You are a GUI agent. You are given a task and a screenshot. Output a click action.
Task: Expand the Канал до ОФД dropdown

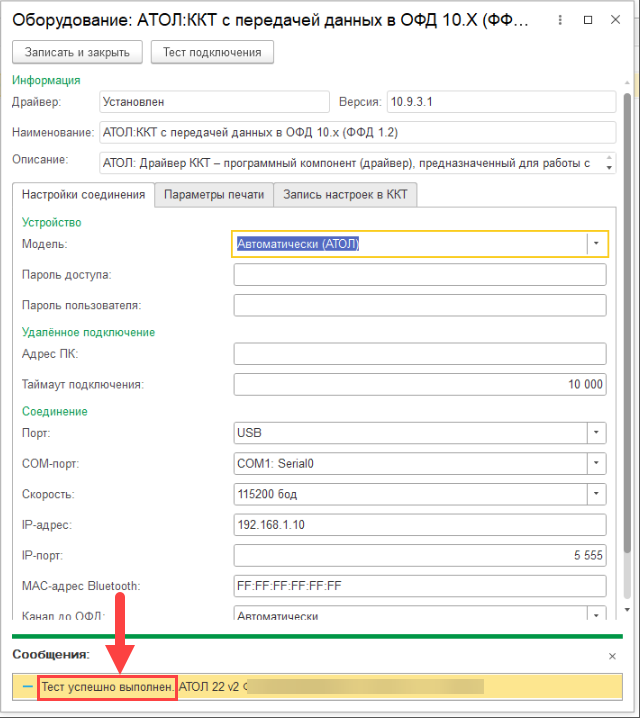(x=596, y=614)
